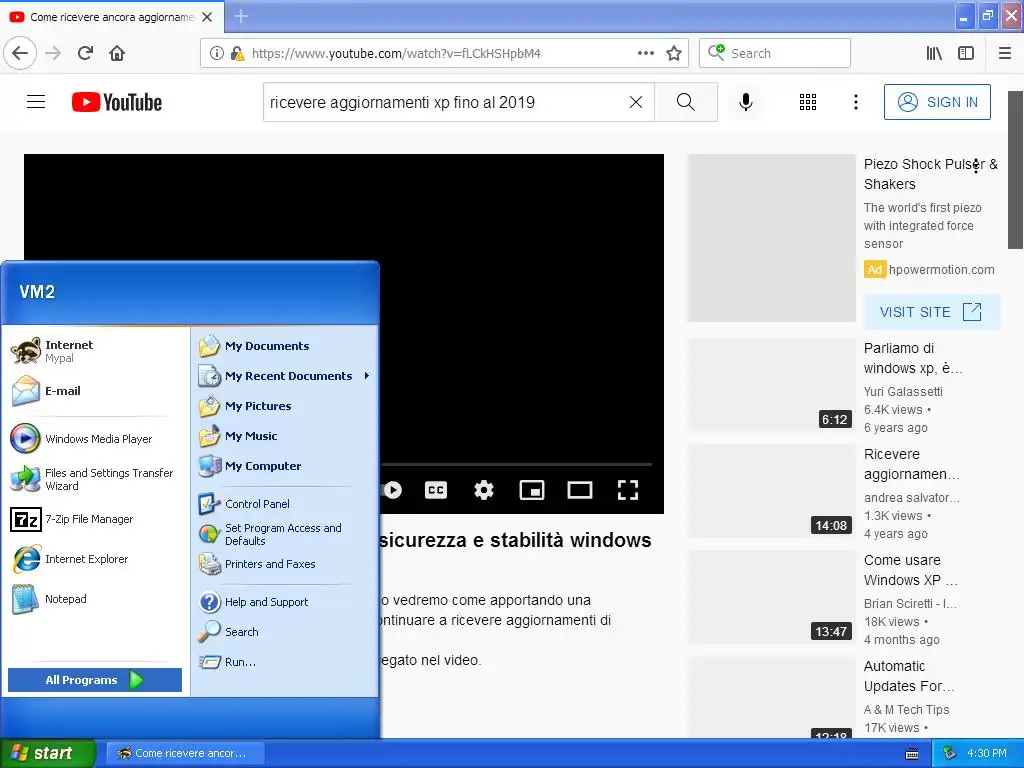The height and width of the screenshot is (768, 1024).
Task: Open the browser Library icon
Action: 935,54
